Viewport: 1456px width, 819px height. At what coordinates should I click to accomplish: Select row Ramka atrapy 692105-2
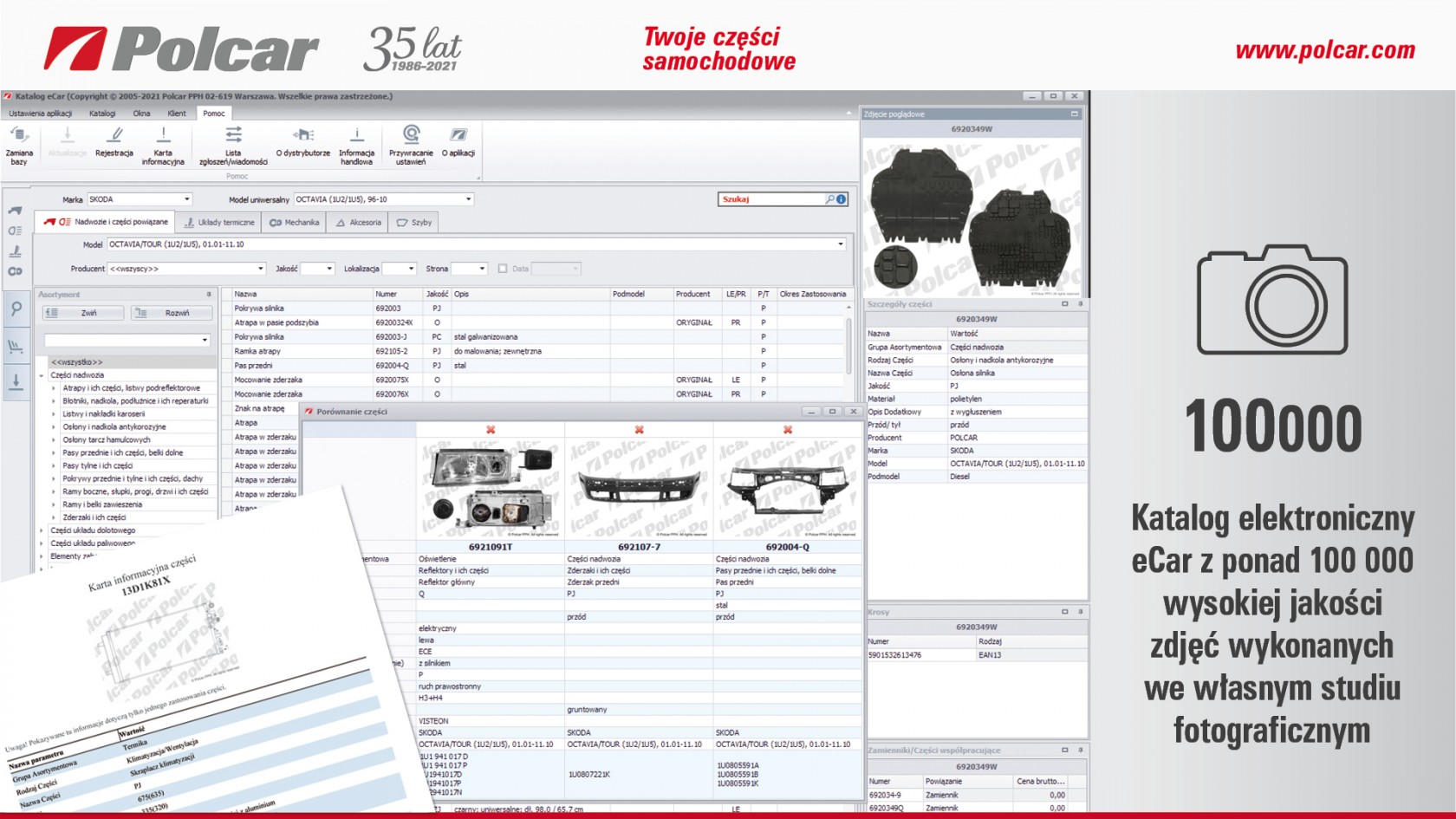(x=537, y=351)
